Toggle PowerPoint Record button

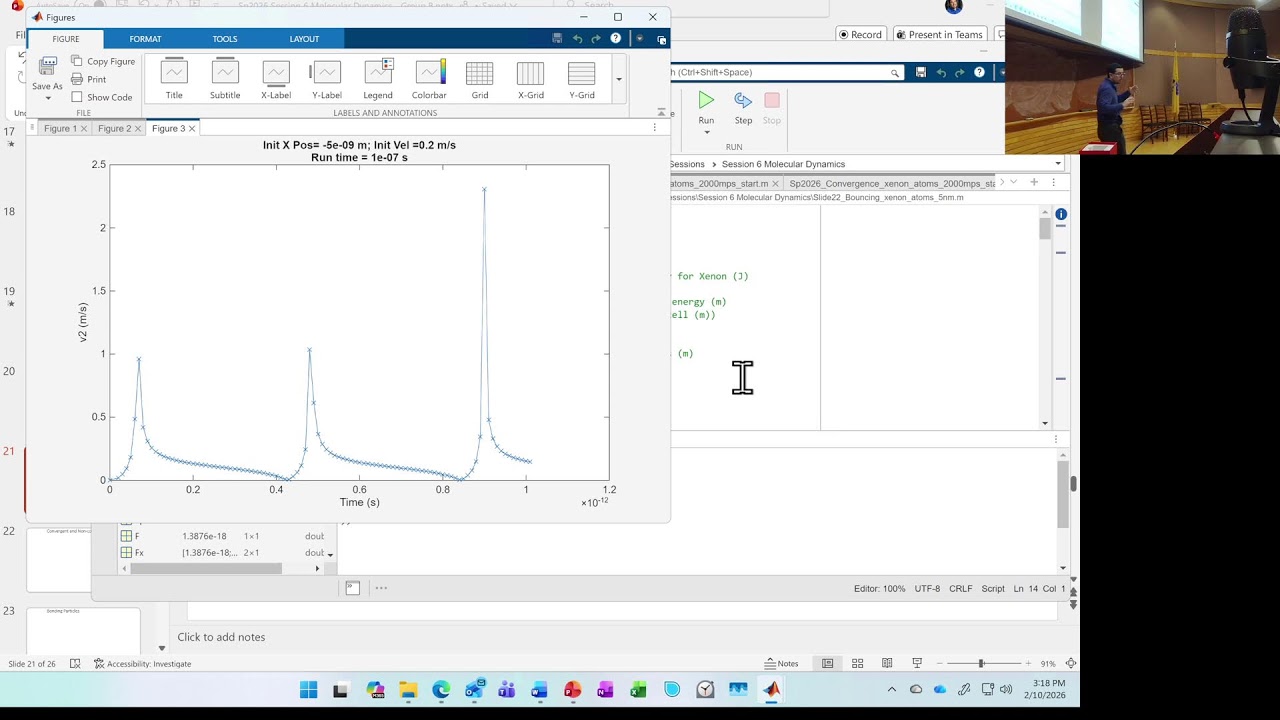coord(860,34)
